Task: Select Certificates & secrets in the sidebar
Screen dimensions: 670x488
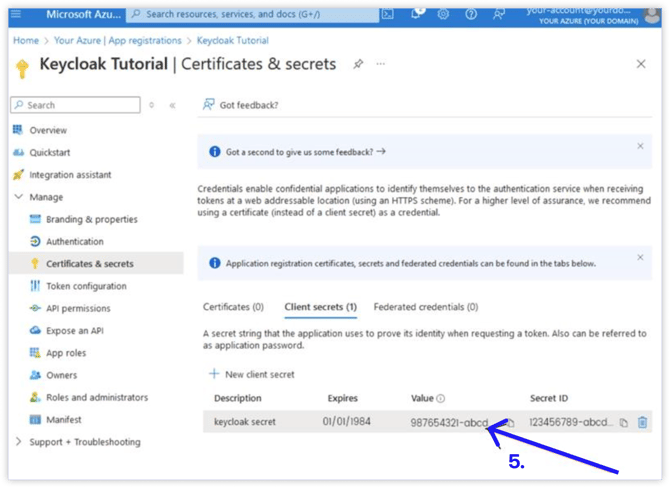Action: [97, 264]
